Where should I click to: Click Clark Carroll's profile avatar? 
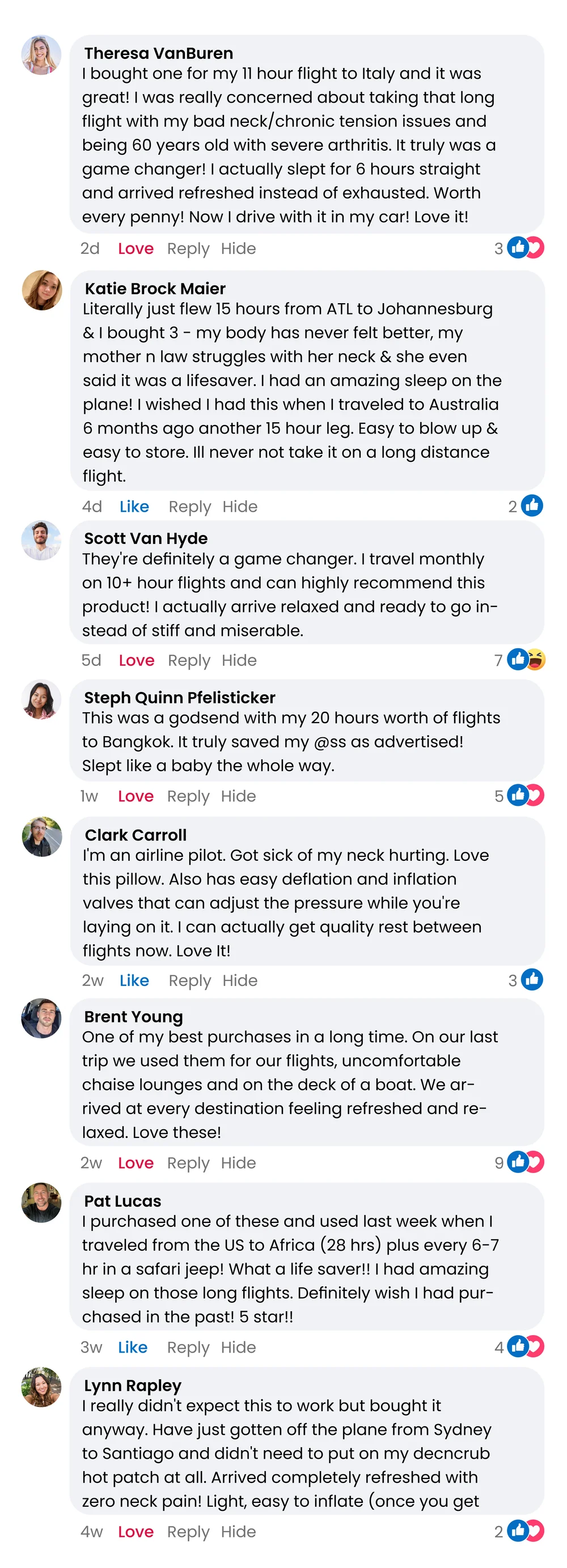[42, 836]
